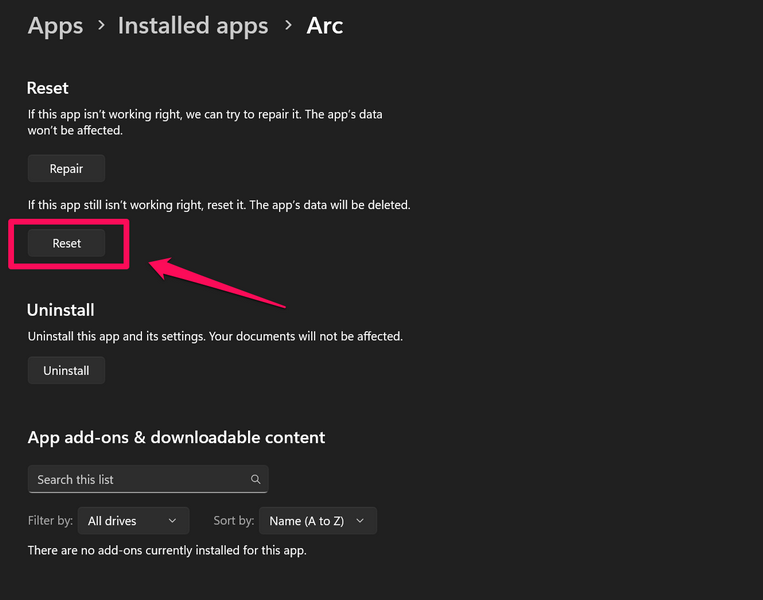Click the chevron between Installed apps and Arc

288,26
